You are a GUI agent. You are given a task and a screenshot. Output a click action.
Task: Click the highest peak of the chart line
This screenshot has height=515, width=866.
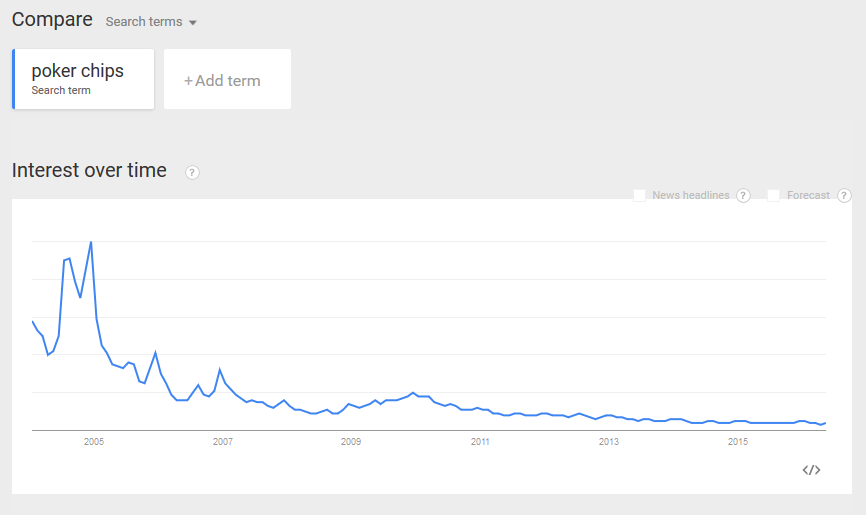[91, 242]
